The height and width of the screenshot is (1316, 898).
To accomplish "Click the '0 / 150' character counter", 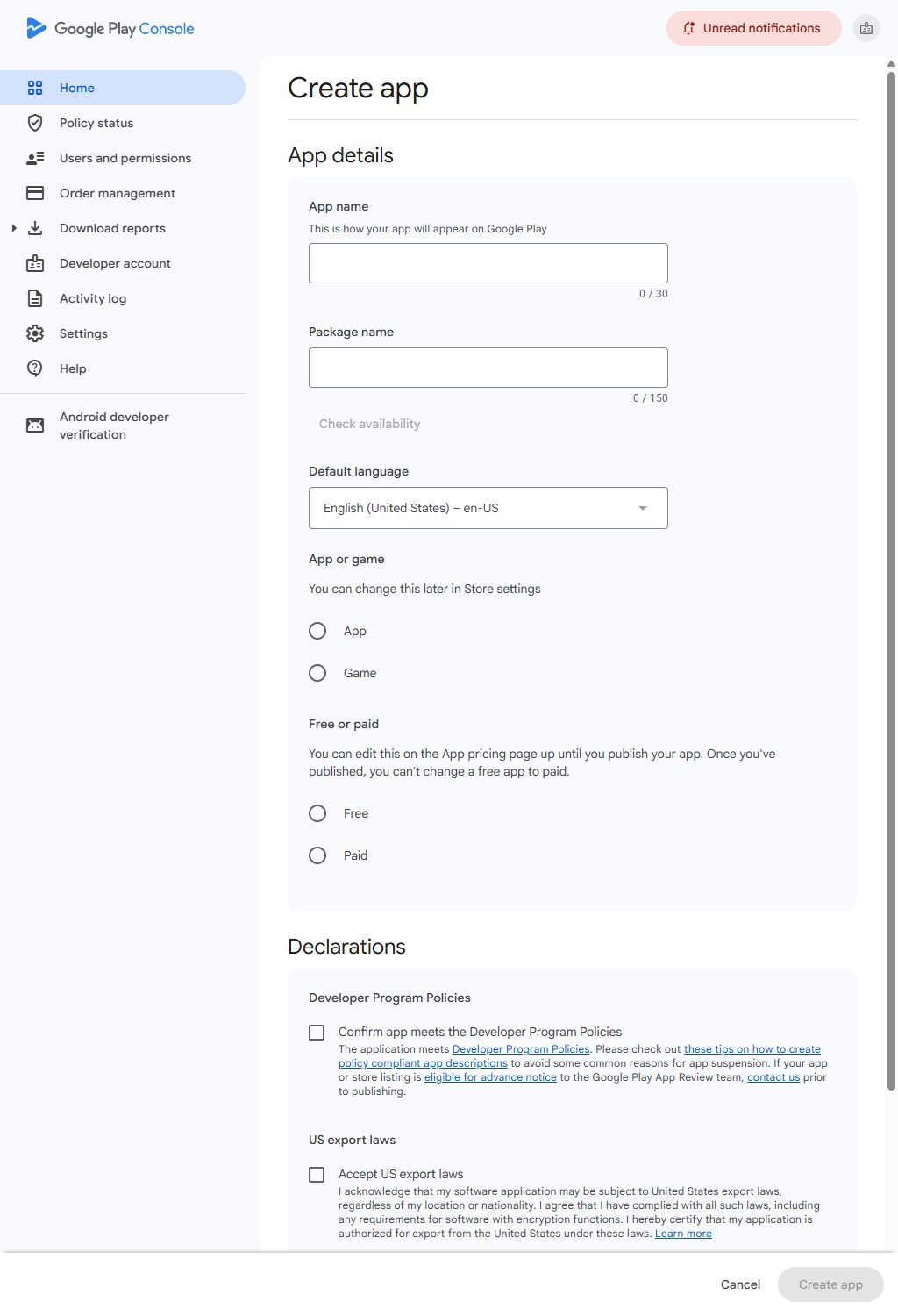I will click(651, 398).
